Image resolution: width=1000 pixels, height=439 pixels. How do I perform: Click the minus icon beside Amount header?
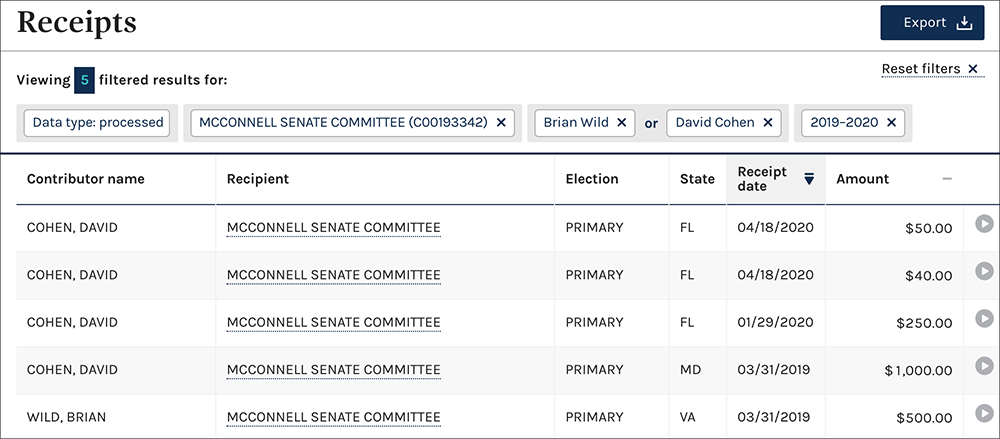tap(946, 179)
